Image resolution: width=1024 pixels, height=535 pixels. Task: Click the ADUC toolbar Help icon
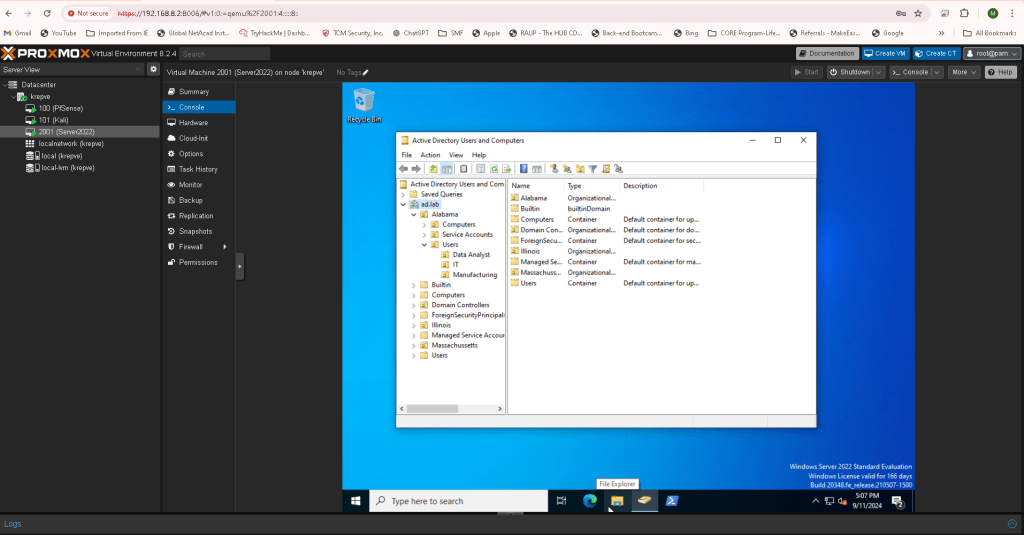[523, 169]
